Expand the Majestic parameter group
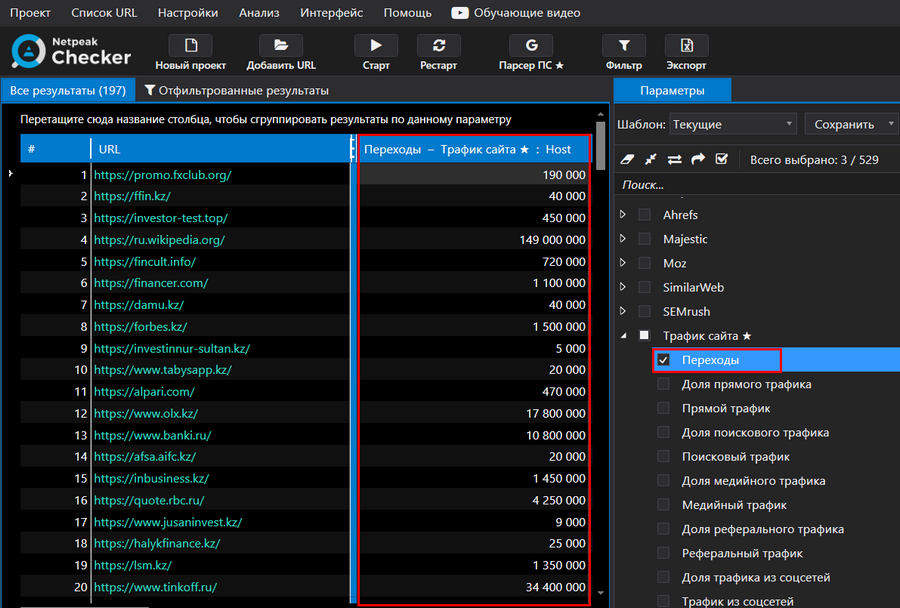The height and width of the screenshot is (608, 900). click(623, 238)
